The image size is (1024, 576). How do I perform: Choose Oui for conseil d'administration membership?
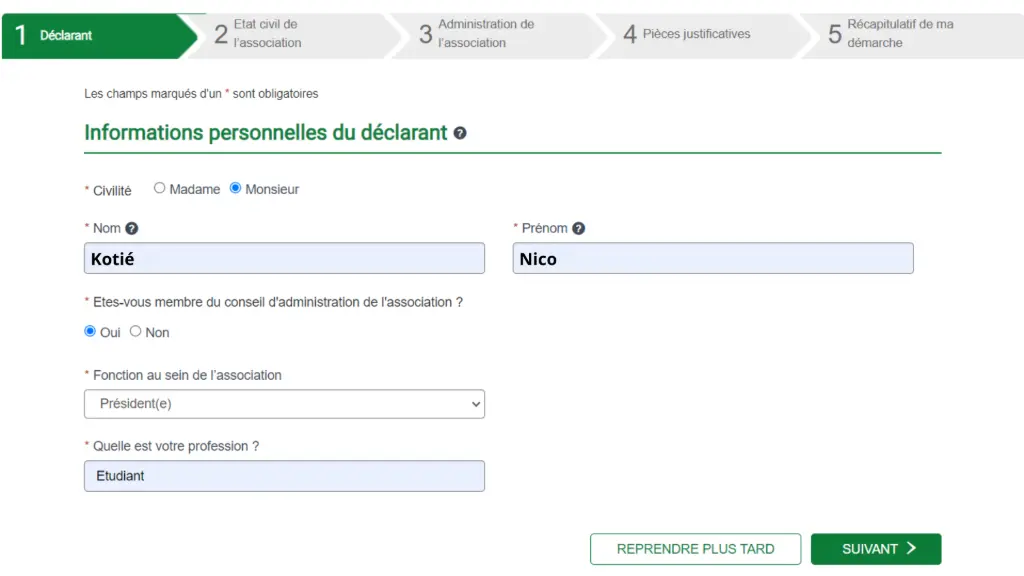91,332
